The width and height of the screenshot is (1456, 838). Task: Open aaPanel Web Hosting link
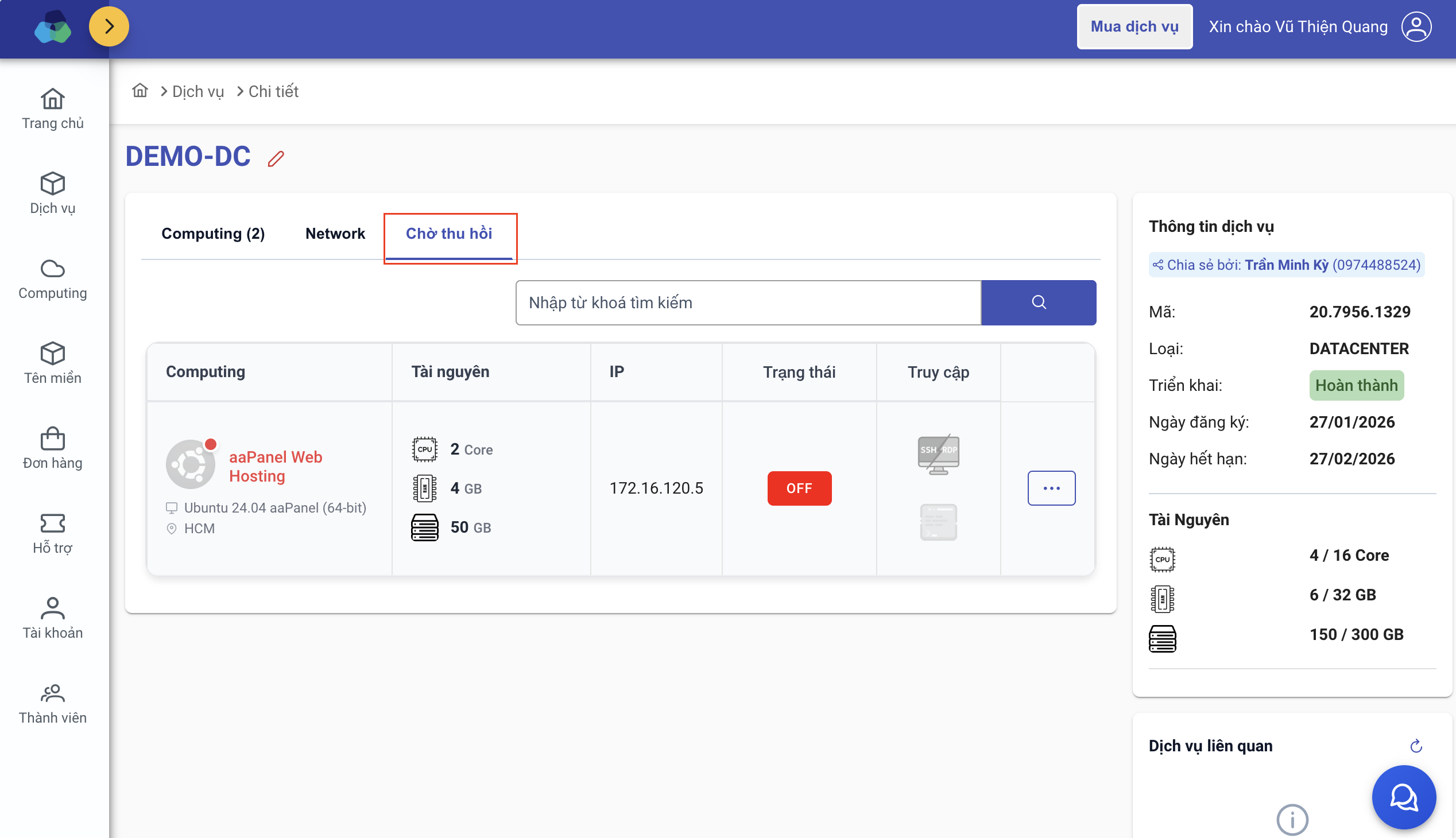275,466
